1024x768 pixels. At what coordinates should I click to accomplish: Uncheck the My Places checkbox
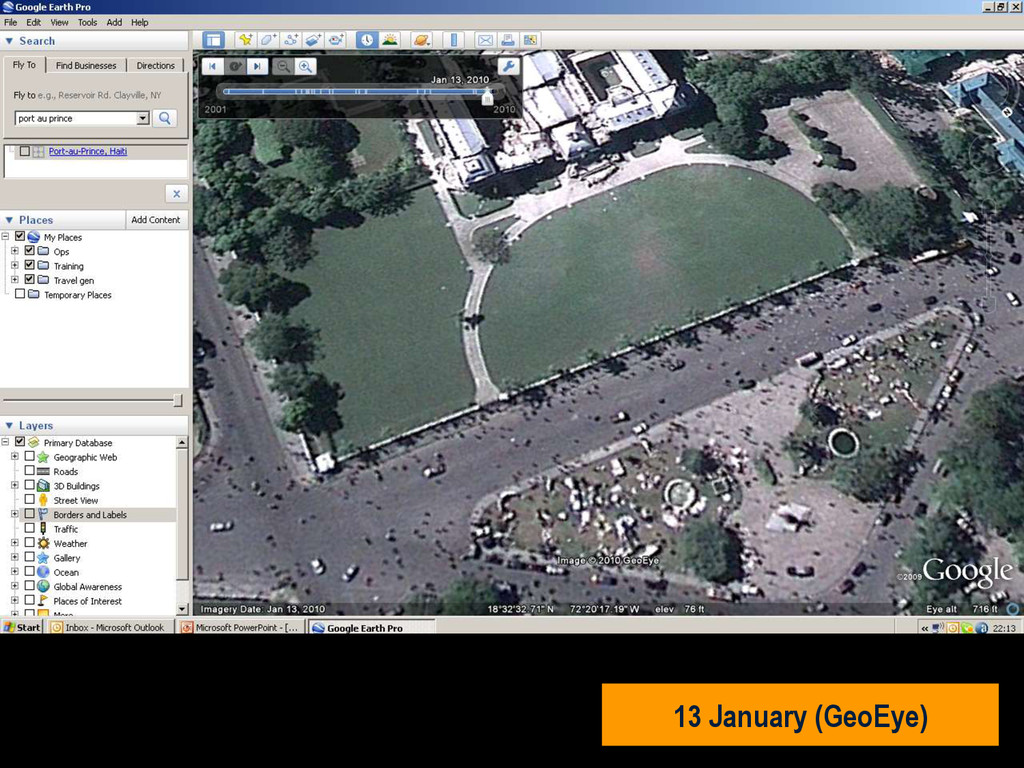point(20,236)
